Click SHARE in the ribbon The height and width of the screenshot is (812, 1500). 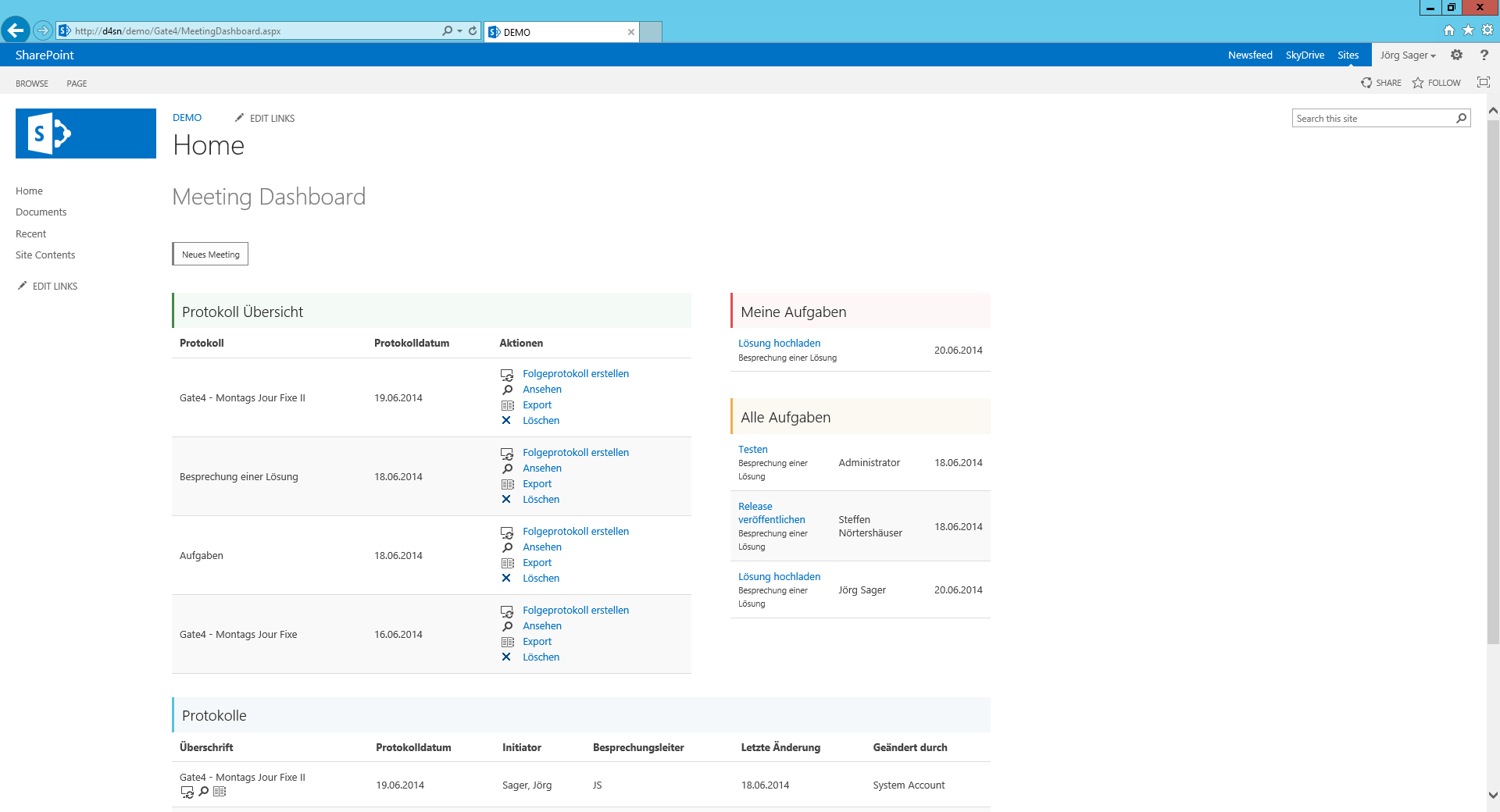click(x=1380, y=83)
